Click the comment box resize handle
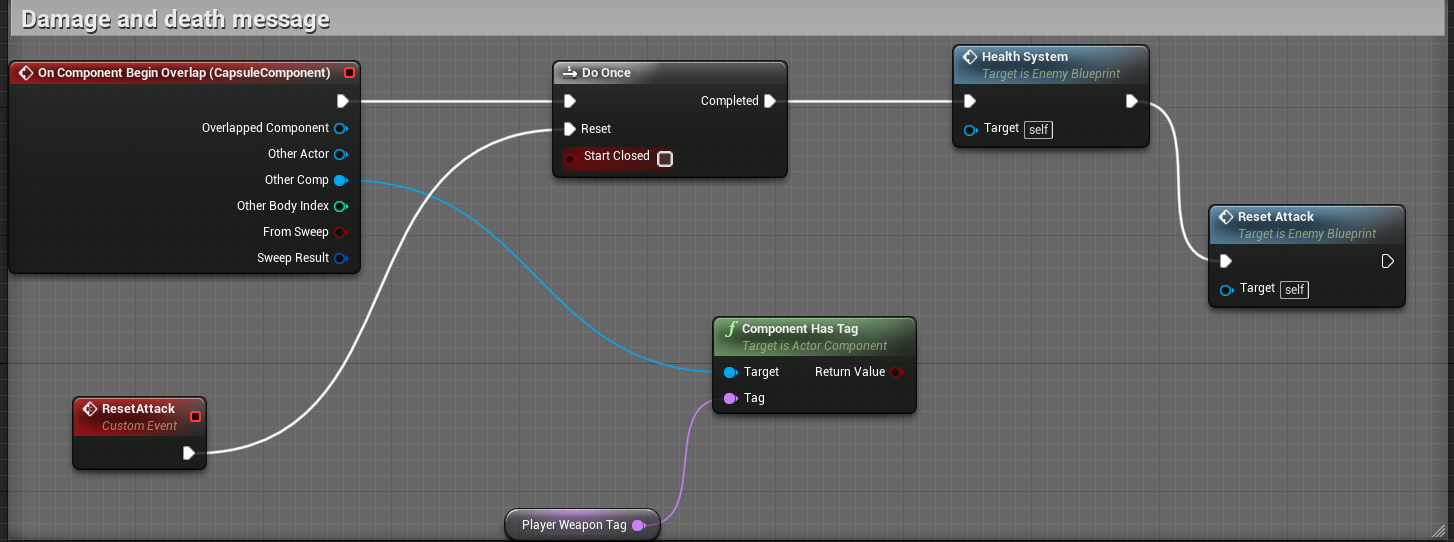Screen dimensions: 1454x542 (1439, 528)
